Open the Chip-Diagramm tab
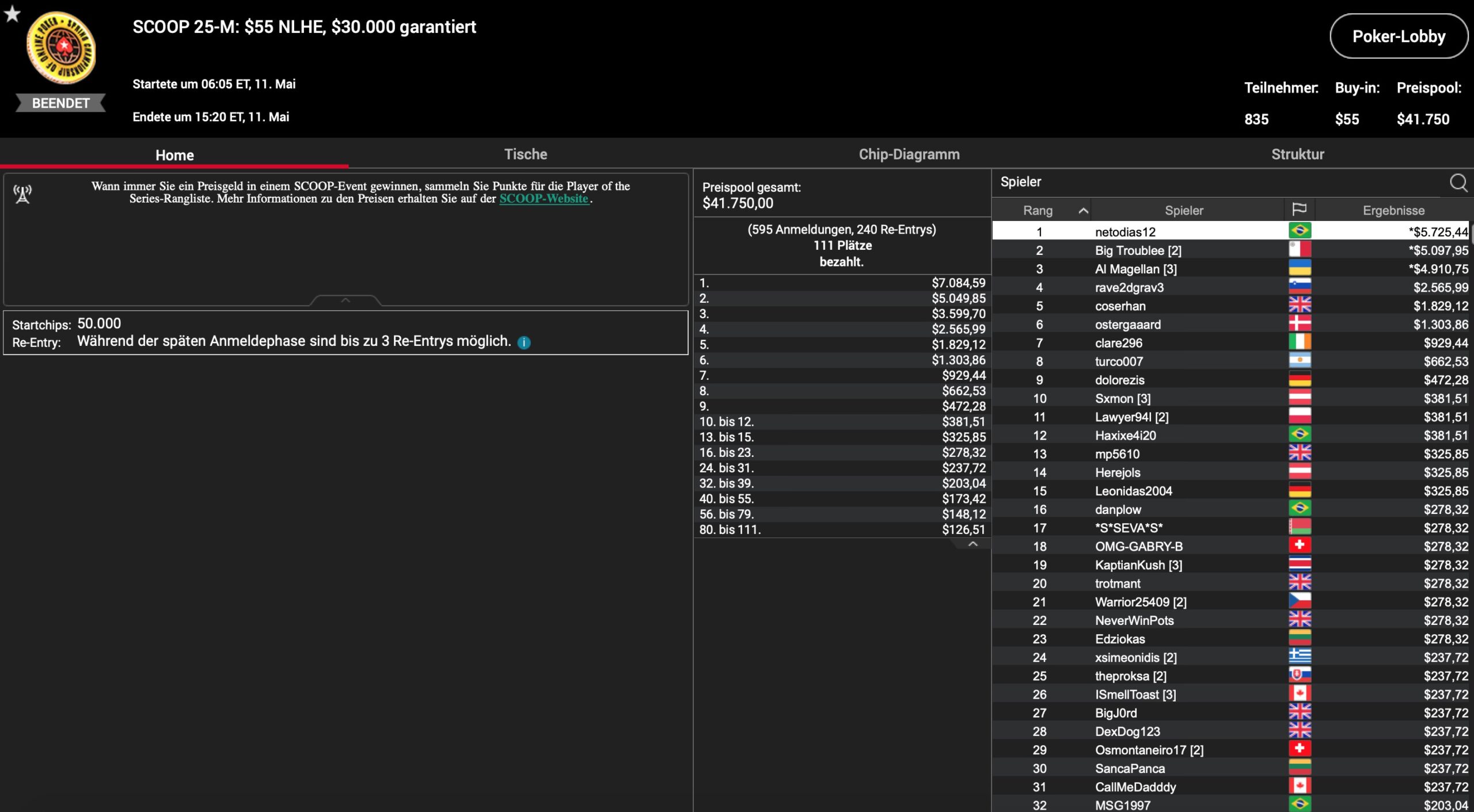This screenshot has height=812, width=1474. coord(909,154)
